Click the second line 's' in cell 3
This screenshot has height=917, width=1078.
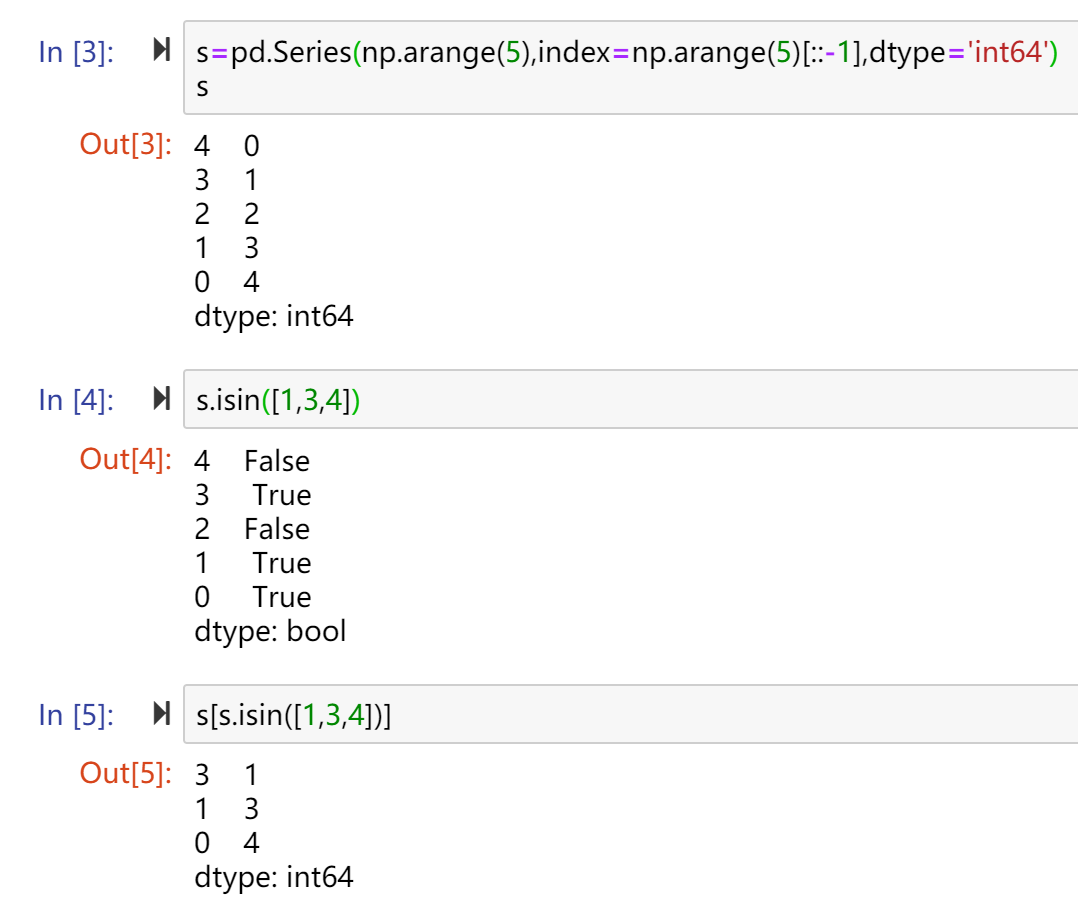[202, 87]
